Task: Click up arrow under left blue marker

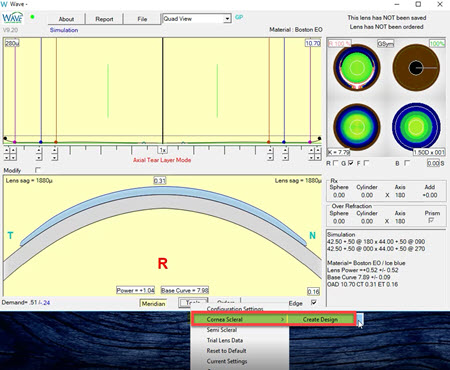Action: point(39,150)
